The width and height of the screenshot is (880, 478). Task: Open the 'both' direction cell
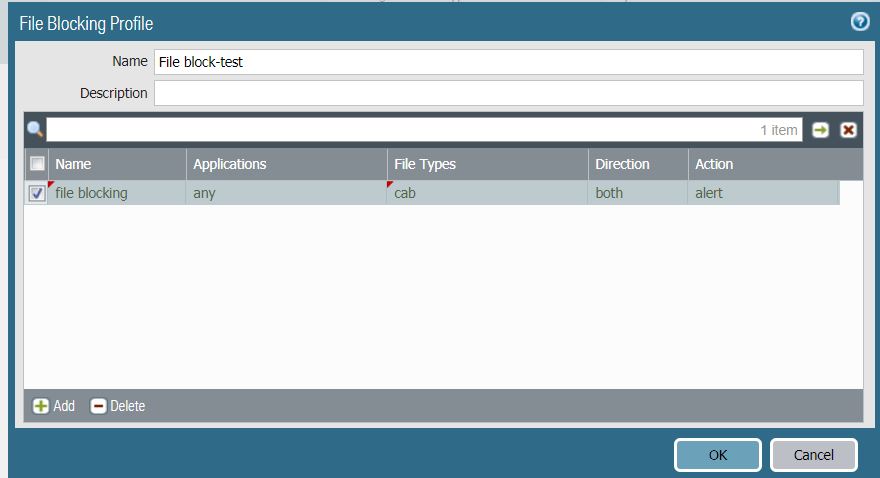pyautogui.click(x=638, y=193)
